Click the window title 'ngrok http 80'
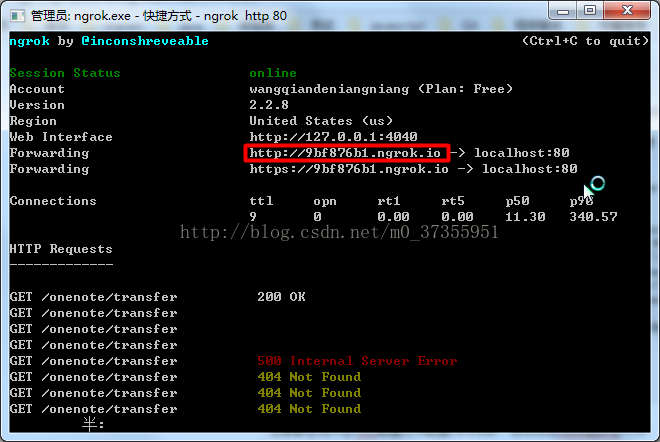Image resolution: width=660 pixels, height=442 pixels. point(245,16)
